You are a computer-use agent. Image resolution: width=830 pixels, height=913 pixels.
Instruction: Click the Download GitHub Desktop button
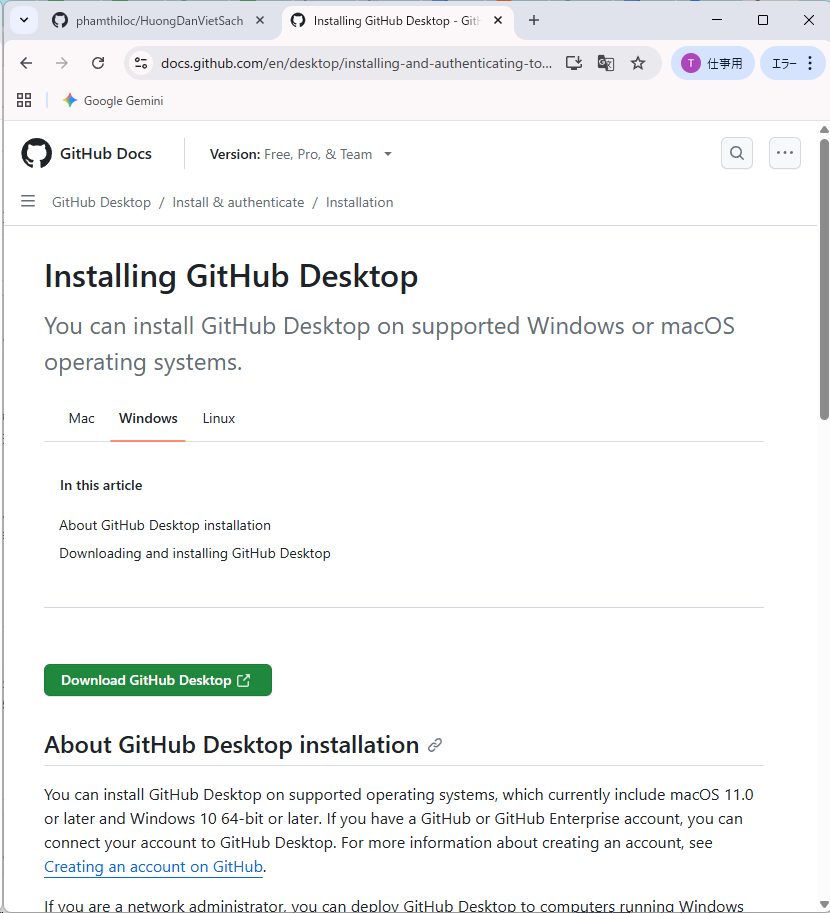tap(158, 680)
